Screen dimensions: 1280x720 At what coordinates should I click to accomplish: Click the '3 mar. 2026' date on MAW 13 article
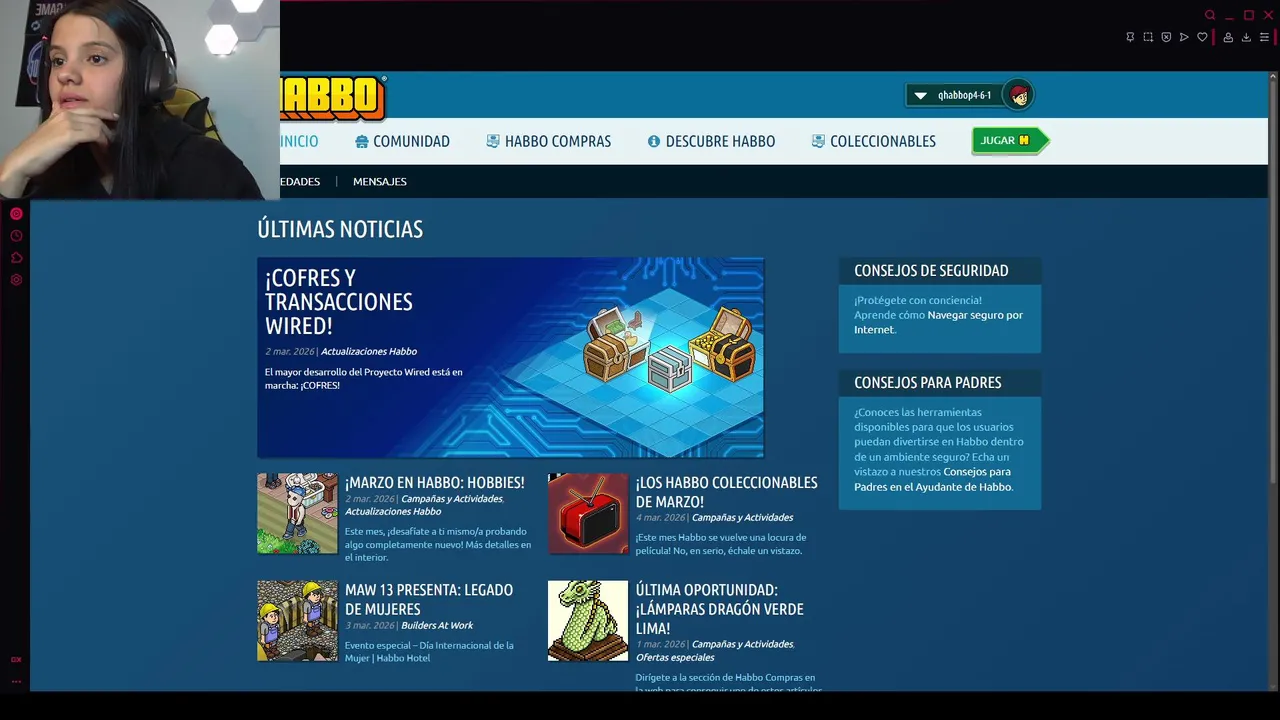click(369, 625)
